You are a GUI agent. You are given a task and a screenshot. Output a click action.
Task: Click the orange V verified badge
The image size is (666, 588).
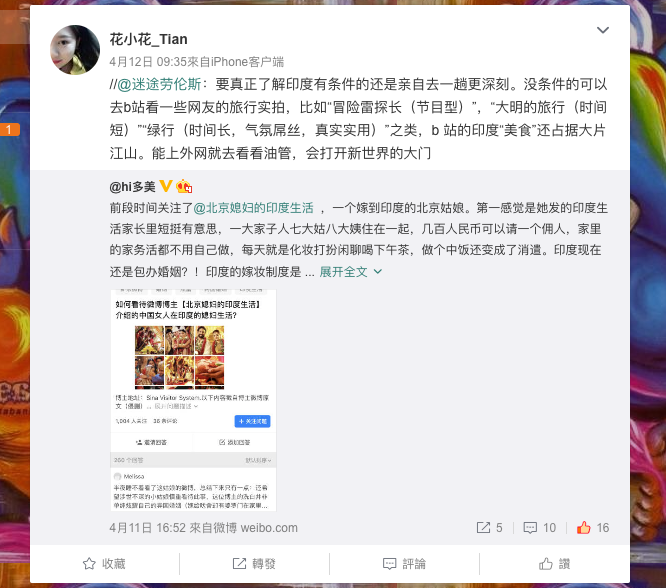point(166,186)
